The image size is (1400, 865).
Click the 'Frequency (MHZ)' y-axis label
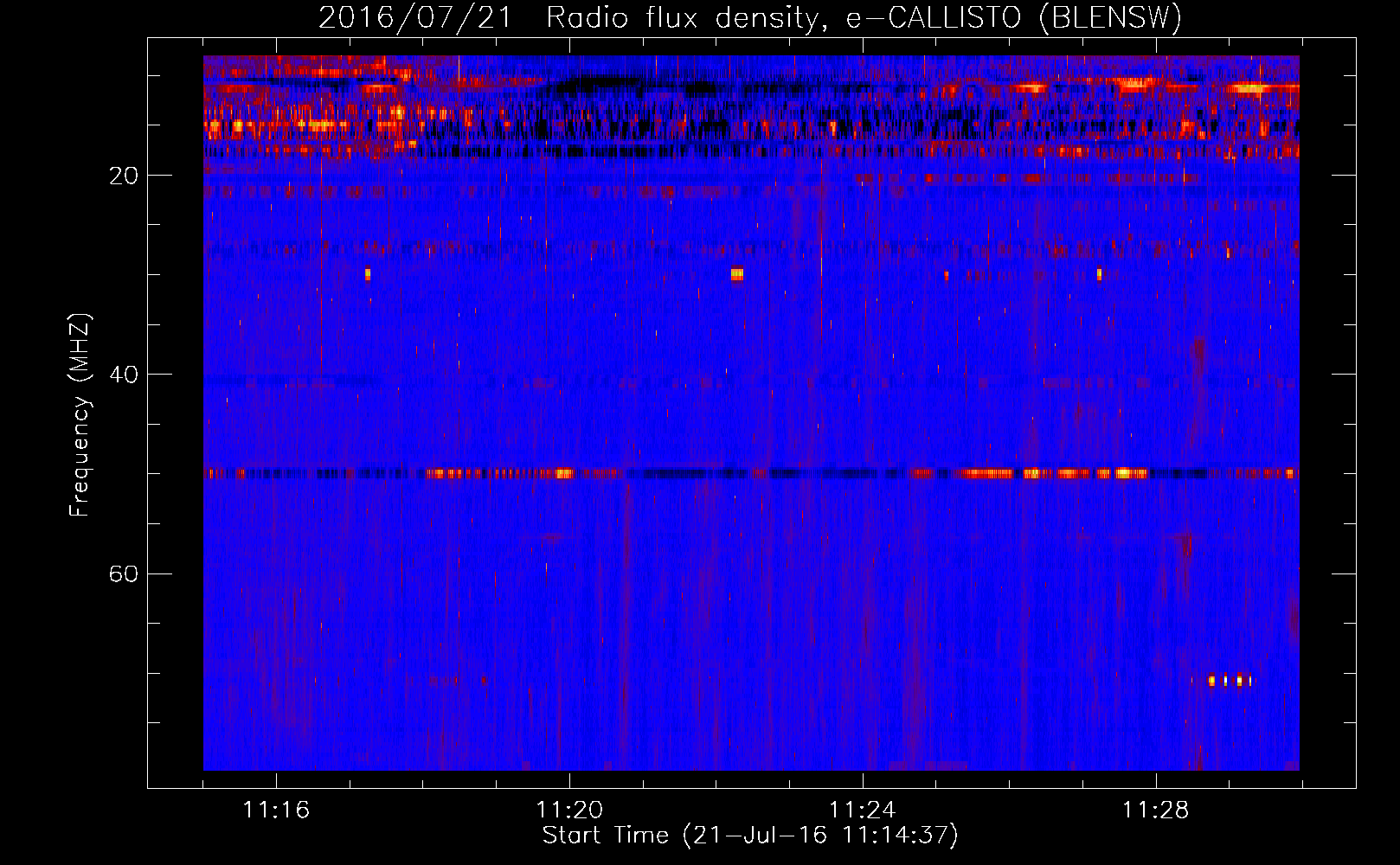(x=80, y=415)
